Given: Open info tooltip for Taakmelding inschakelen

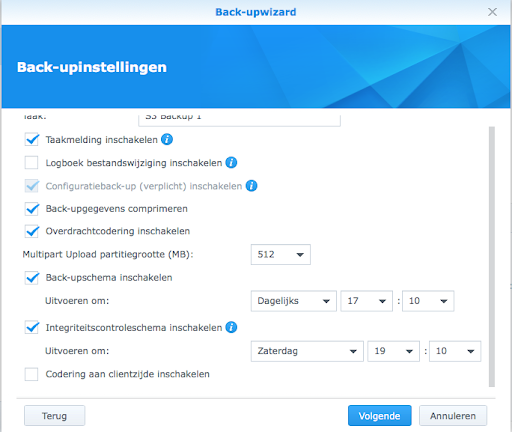Looking at the screenshot, I should [167, 139].
